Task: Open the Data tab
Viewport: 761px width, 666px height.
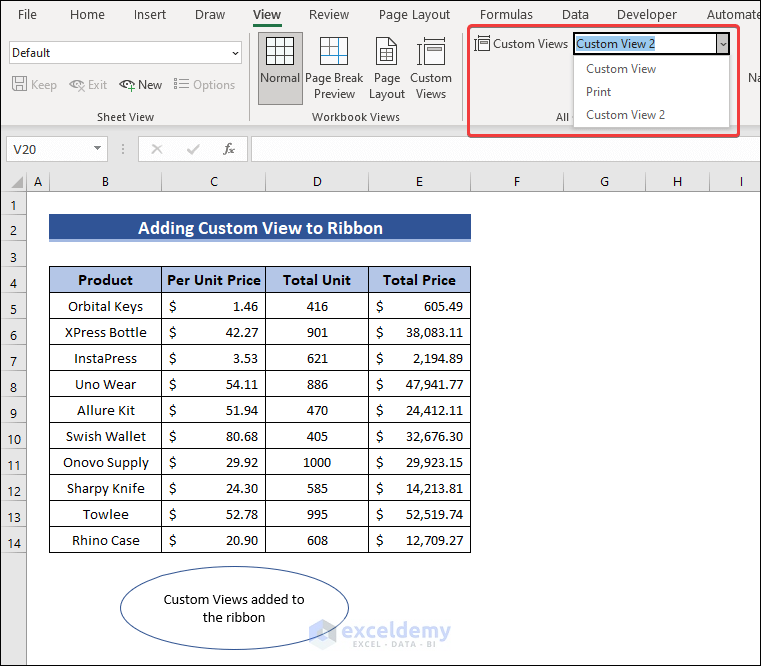Action: coord(575,15)
